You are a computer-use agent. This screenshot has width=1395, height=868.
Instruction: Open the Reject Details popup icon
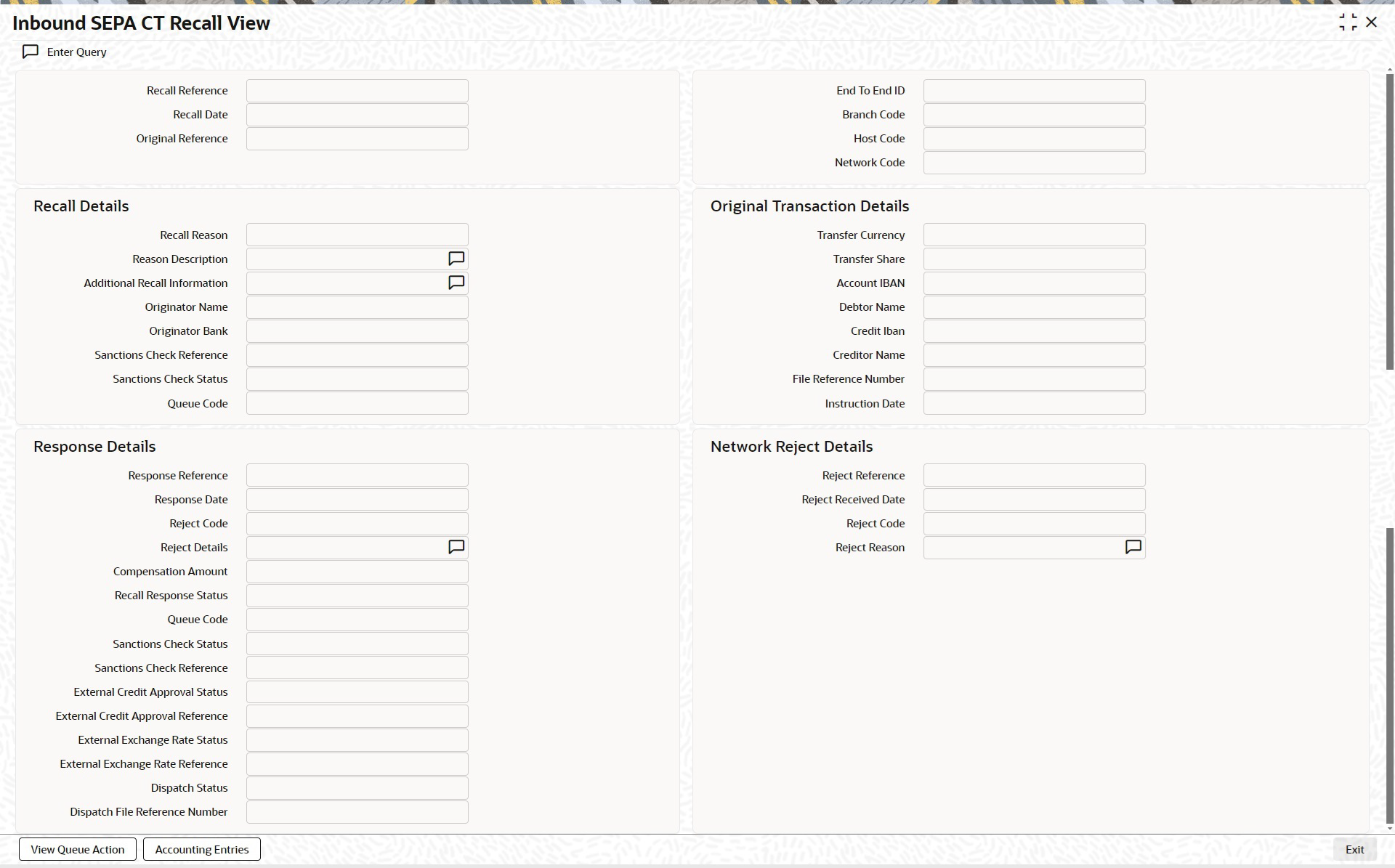tap(456, 547)
